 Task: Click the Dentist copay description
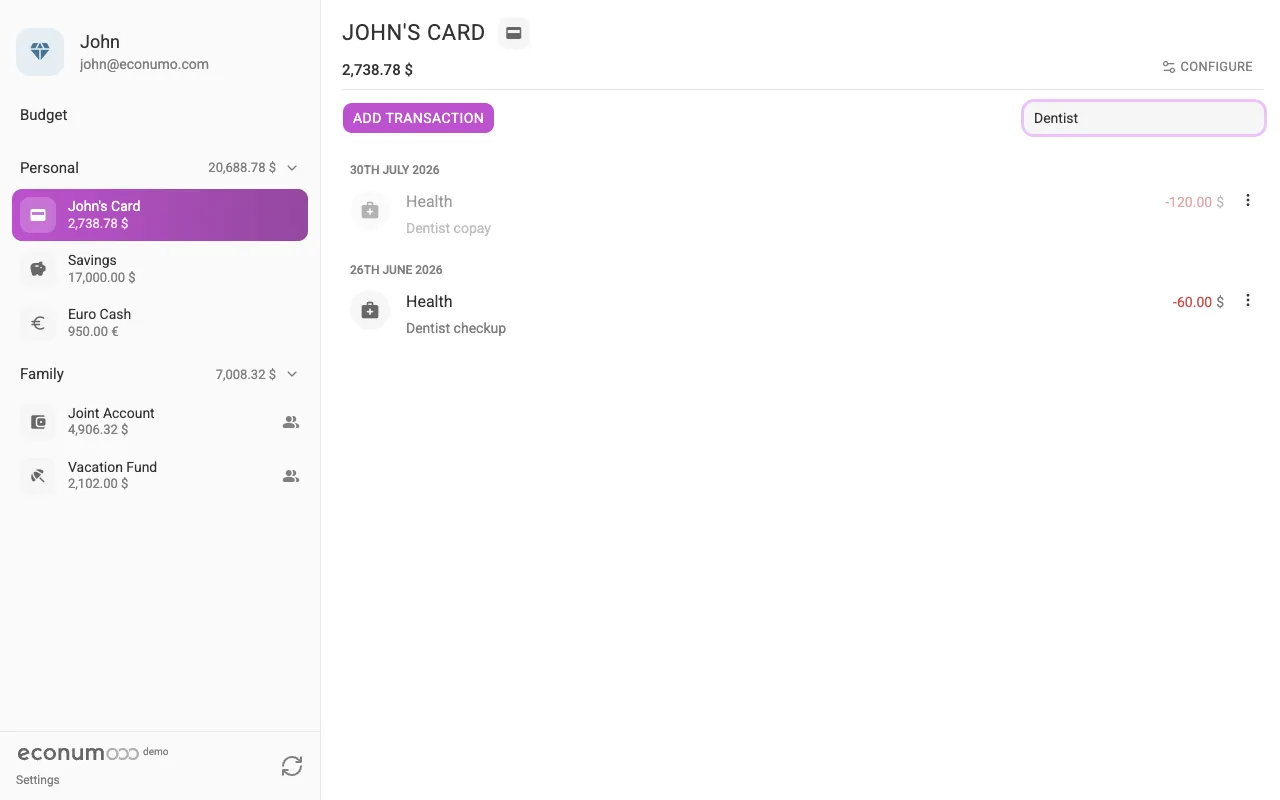(448, 228)
